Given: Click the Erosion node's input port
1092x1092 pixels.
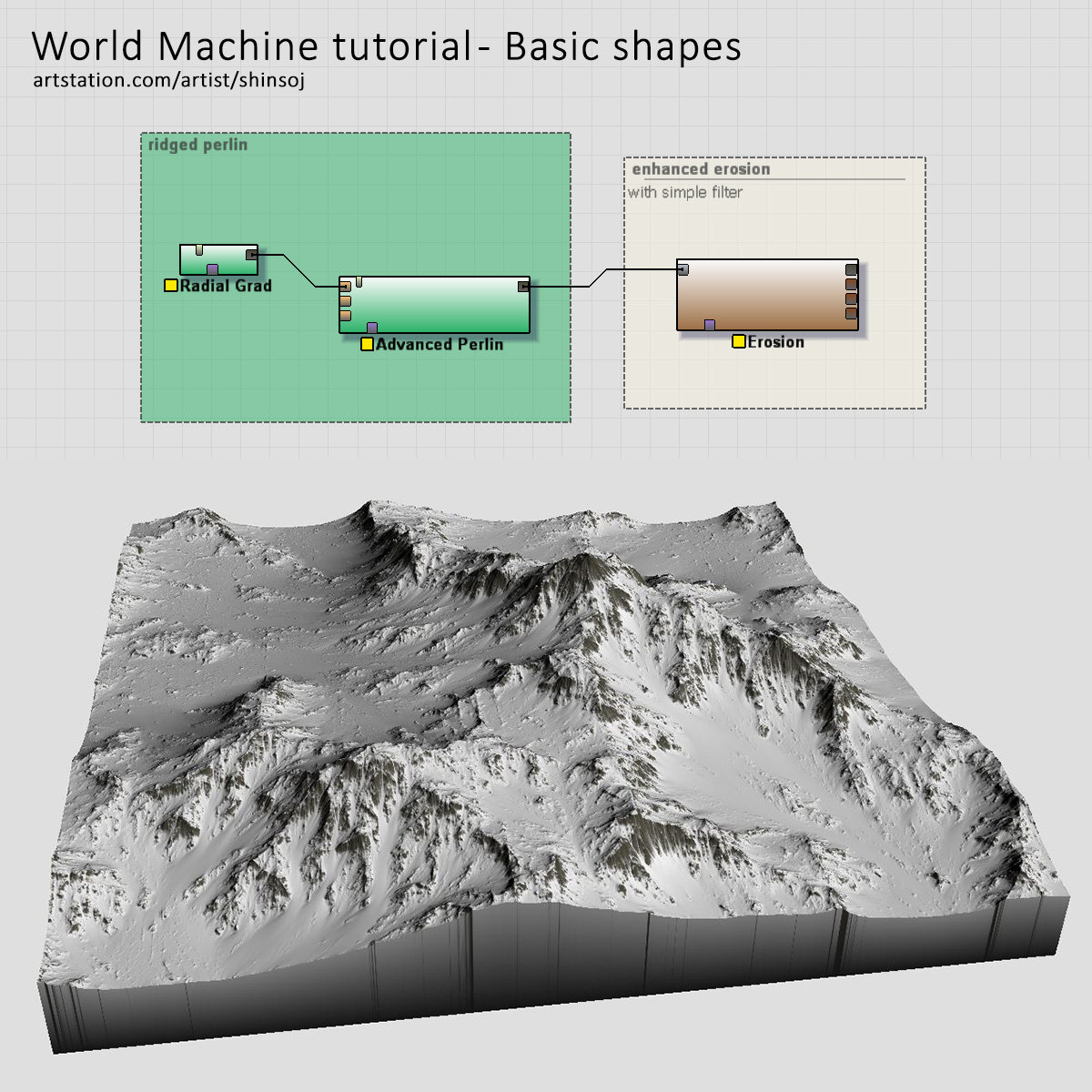Looking at the screenshot, I should tap(682, 268).
